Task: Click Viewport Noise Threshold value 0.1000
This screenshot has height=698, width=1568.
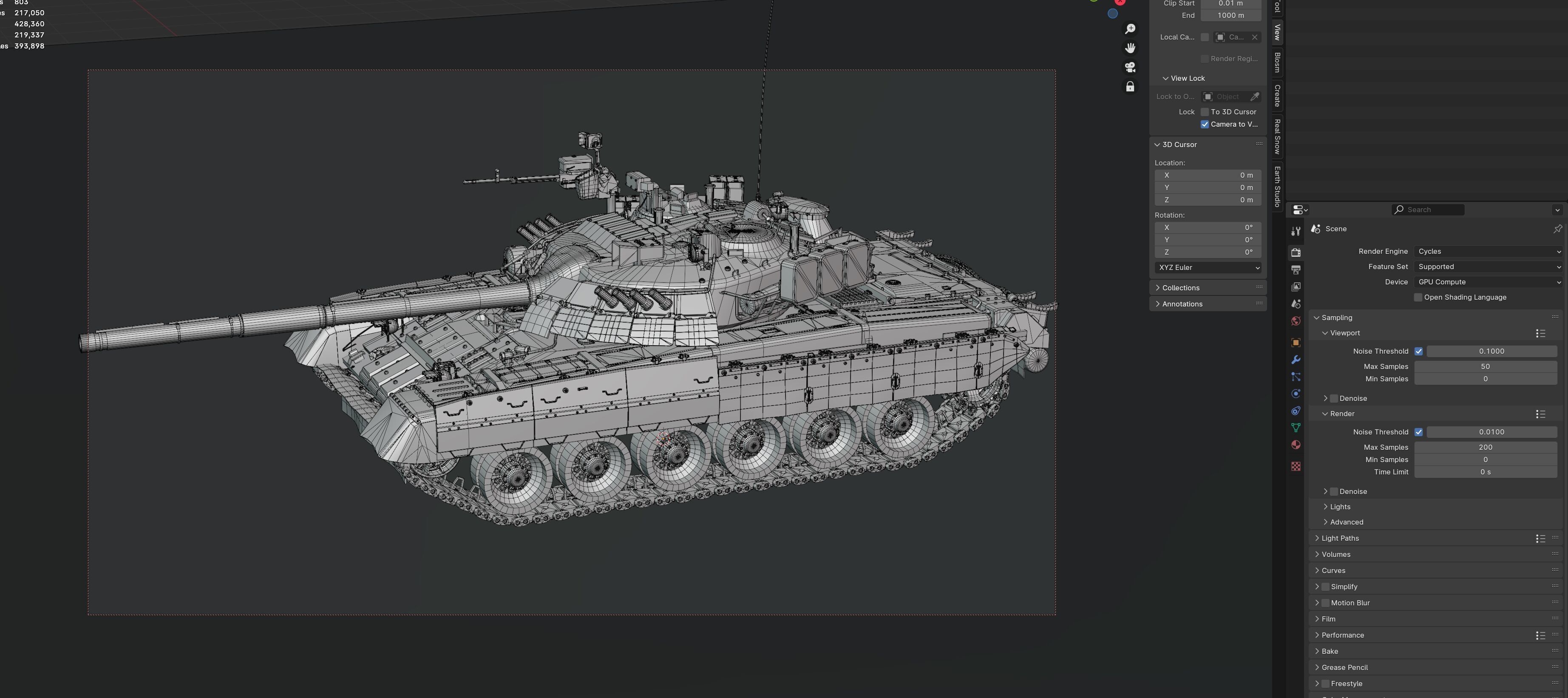Action: point(1491,351)
